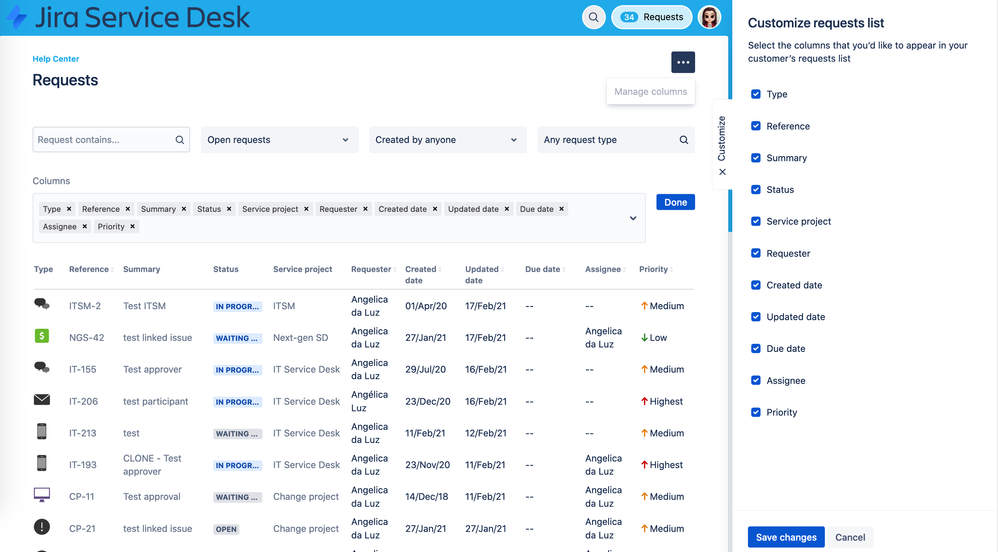998x552 pixels.
Task: Click the OPEN status badge for CP-21
Action: click(226, 529)
